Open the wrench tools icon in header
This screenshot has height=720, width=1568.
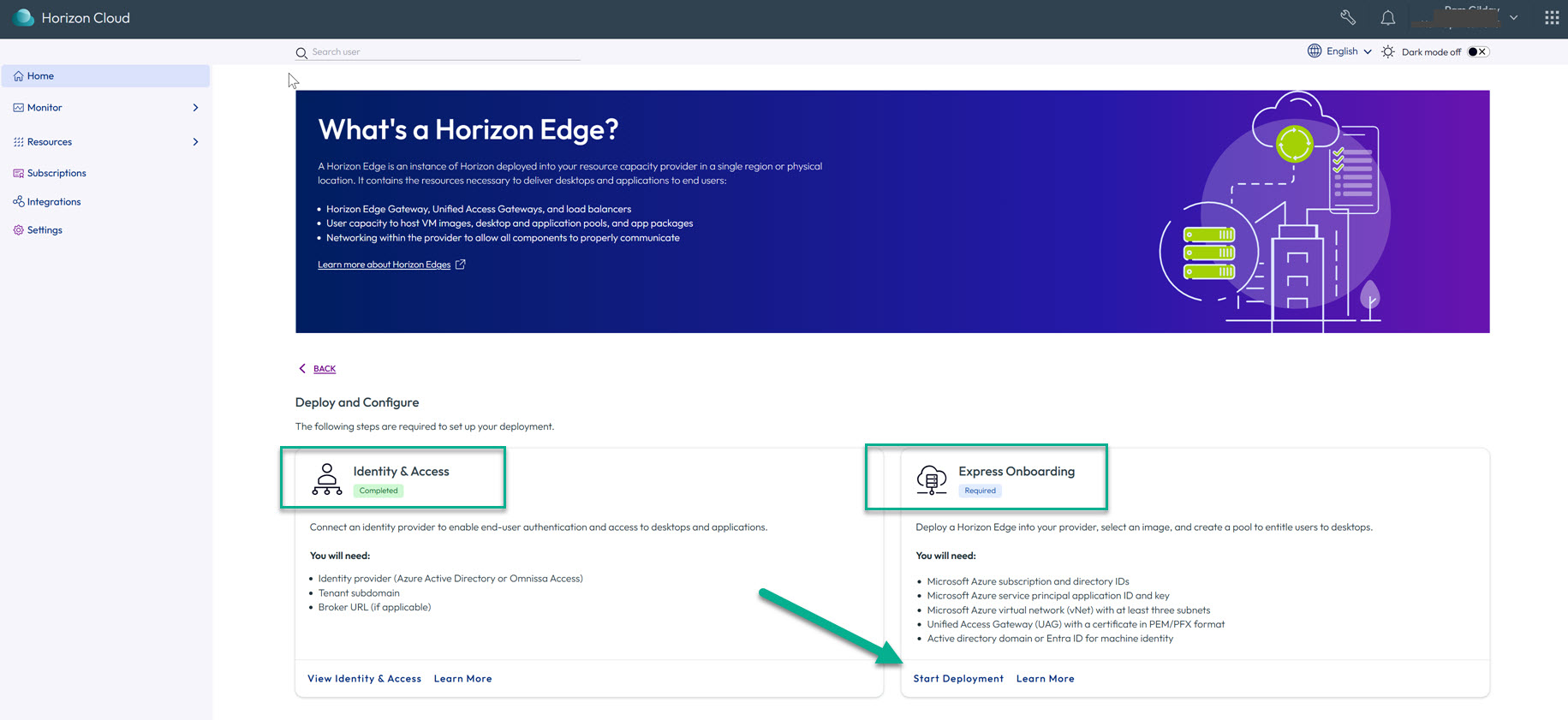tap(1348, 17)
